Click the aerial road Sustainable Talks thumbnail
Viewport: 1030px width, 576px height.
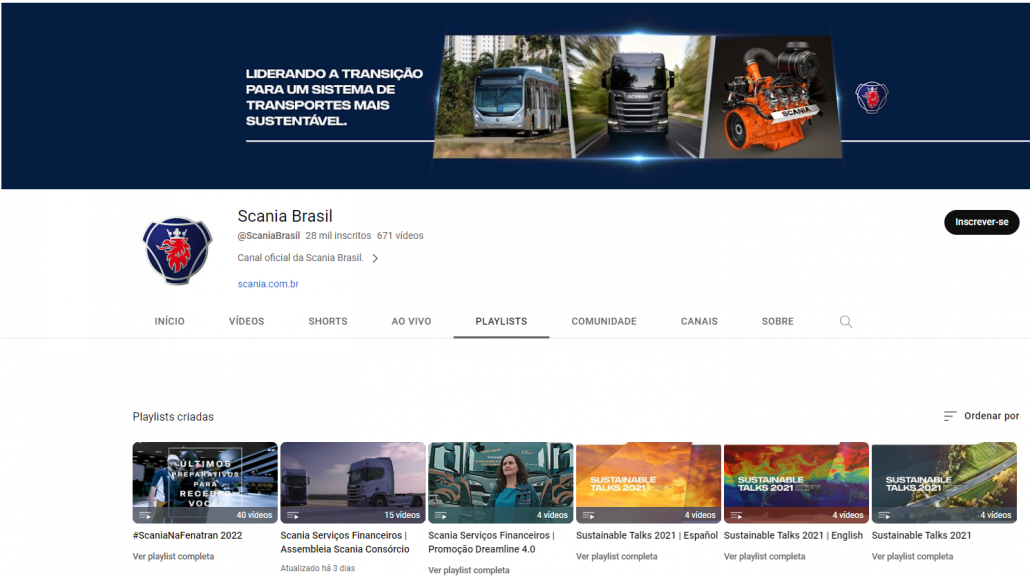[x=944, y=482]
